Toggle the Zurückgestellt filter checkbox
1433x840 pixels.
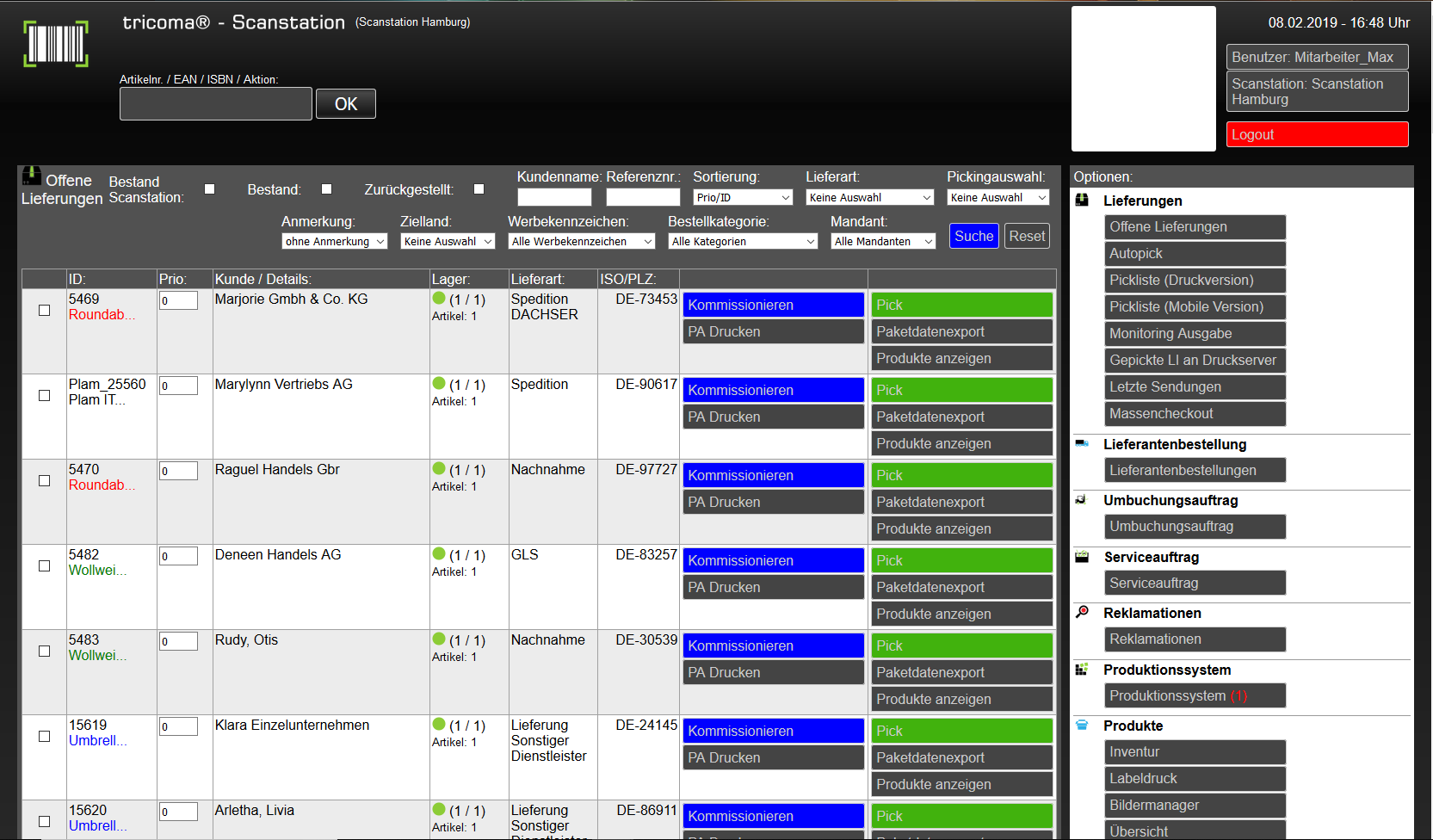click(479, 189)
